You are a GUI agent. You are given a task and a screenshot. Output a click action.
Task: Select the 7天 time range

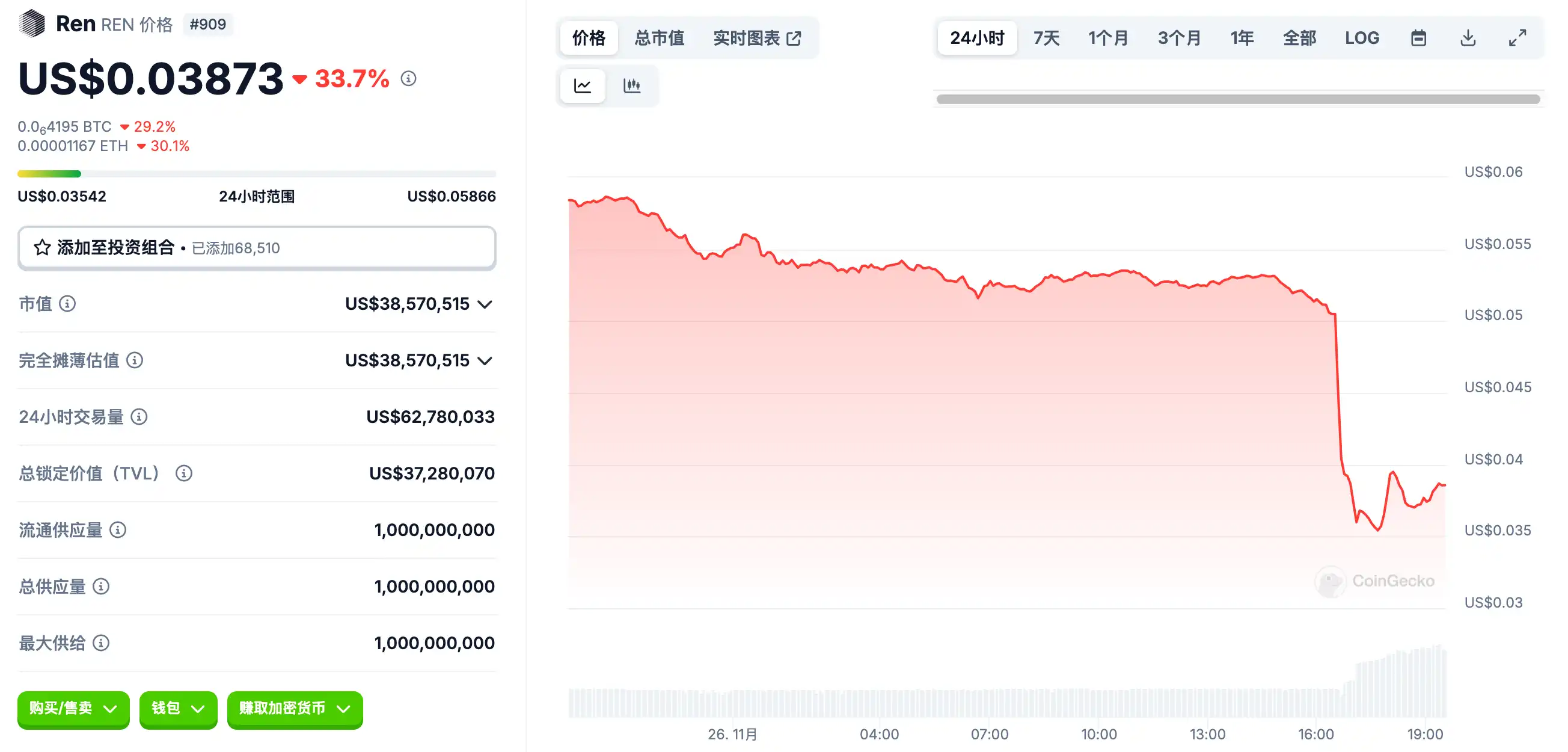(1046, 38)
